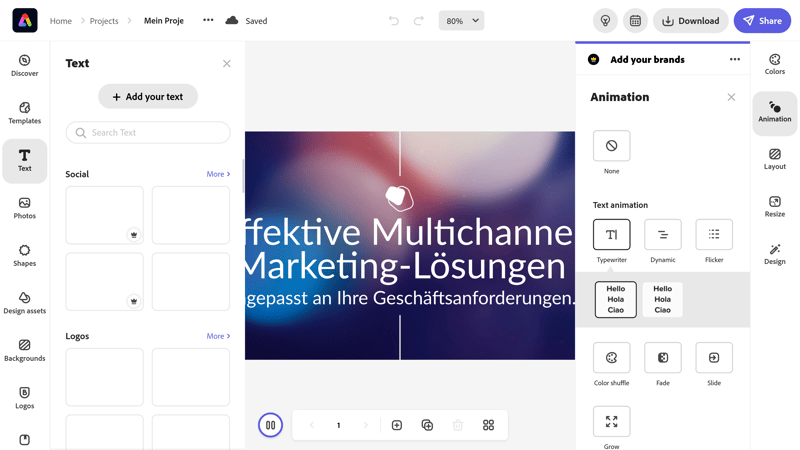
Task: Open the 80% zoom dropdown
Action: [x=461, y=21]
